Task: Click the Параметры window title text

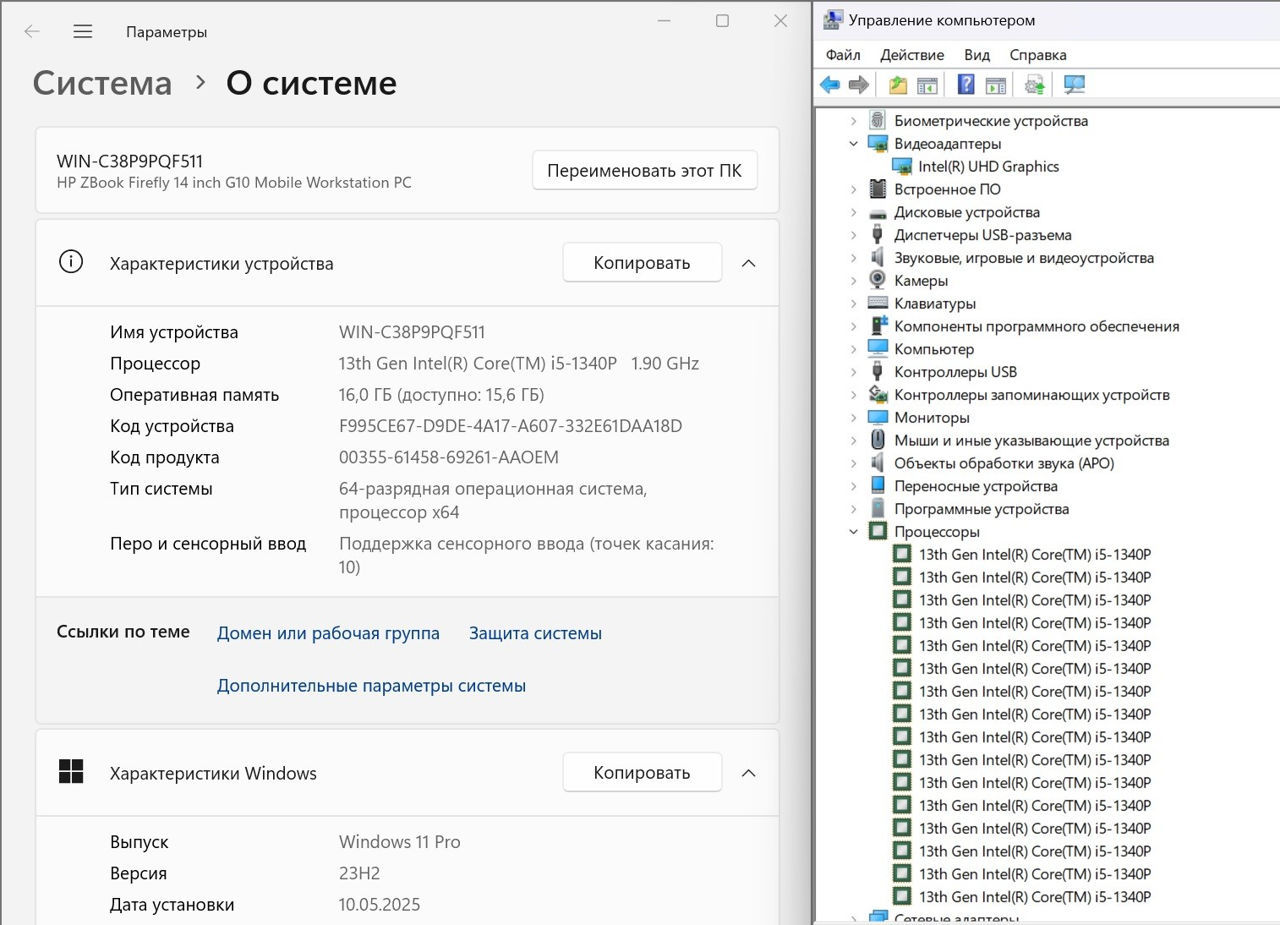Action: (167, 32)
